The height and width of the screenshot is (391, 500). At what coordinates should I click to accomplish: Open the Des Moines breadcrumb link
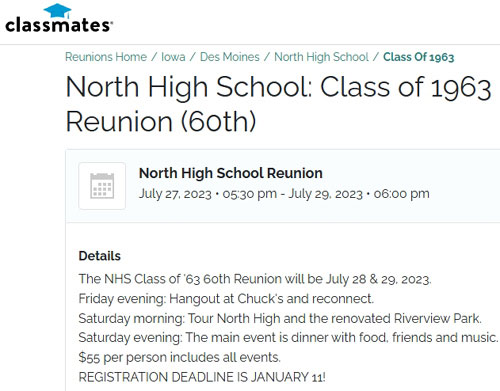coord(230,57)
